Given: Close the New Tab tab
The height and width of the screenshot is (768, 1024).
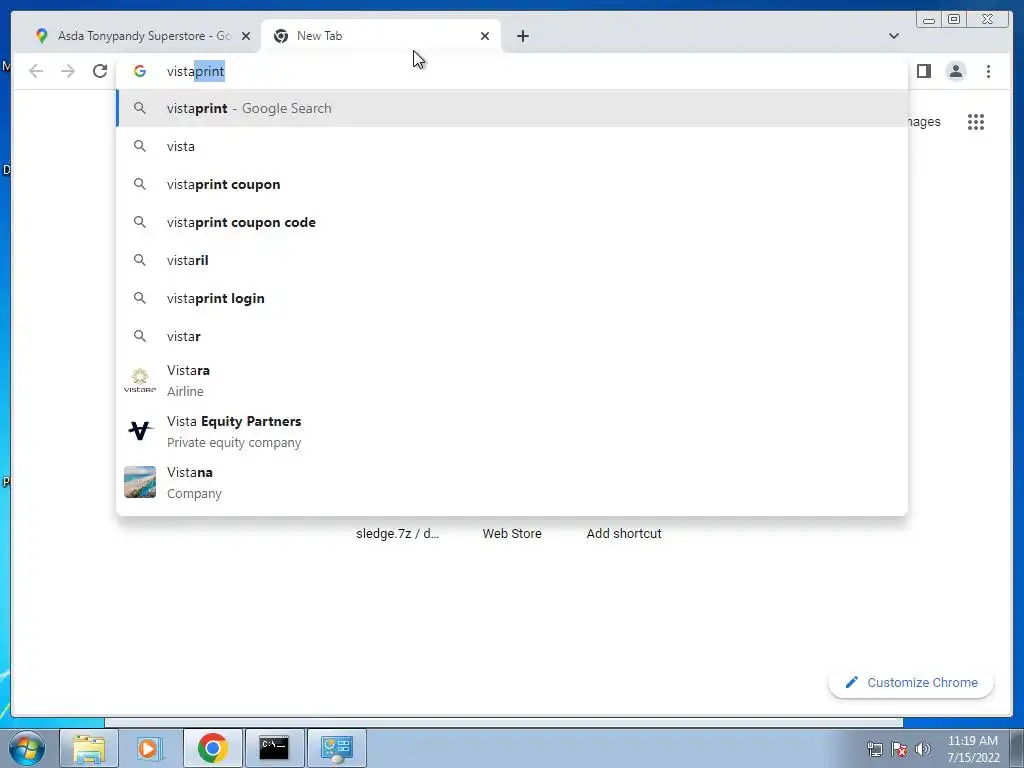Looking at the screenshot, I should pos(485,36).
